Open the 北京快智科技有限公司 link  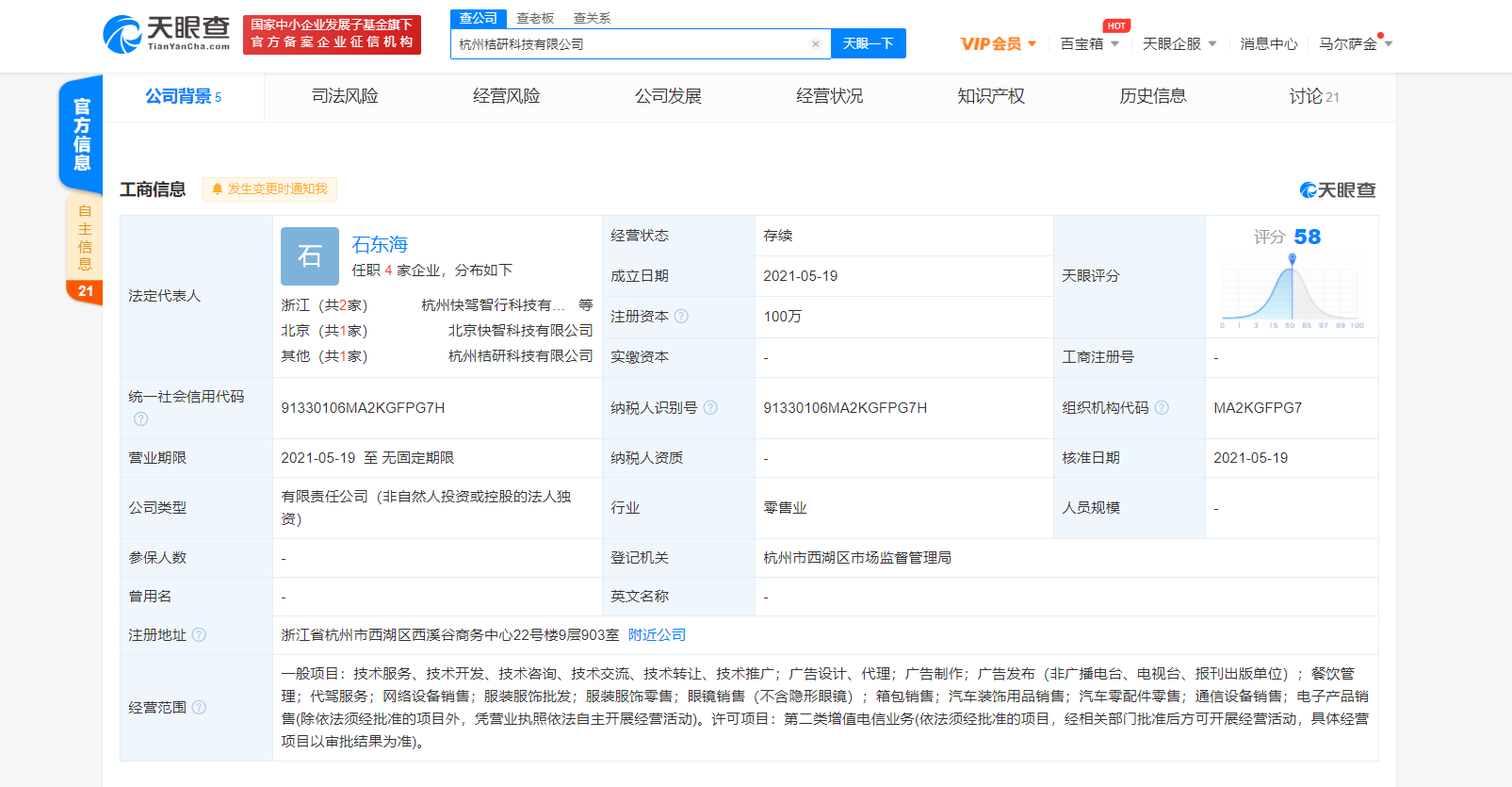click(x=521, y=331)
